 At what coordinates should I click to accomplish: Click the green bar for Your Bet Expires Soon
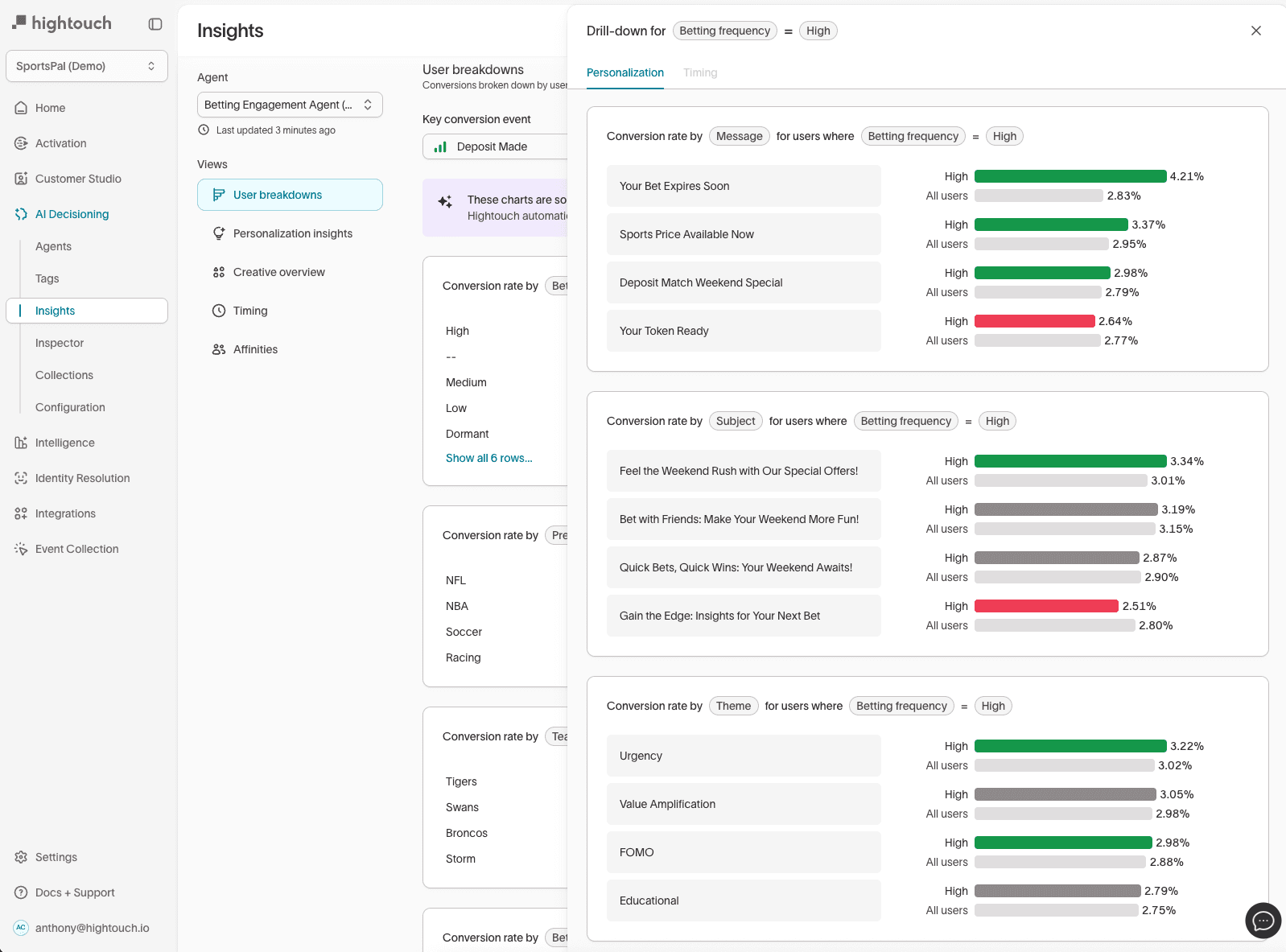[x=1070, y=176]
